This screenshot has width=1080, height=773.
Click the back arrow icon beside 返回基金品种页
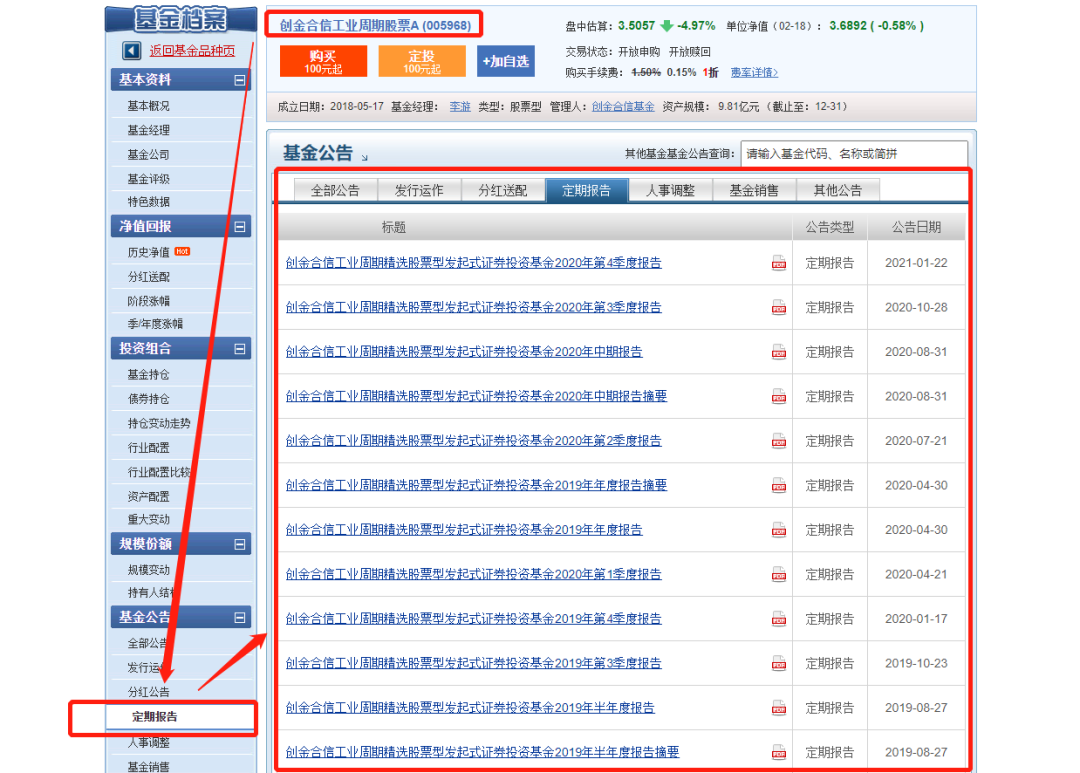pos(132,50)
